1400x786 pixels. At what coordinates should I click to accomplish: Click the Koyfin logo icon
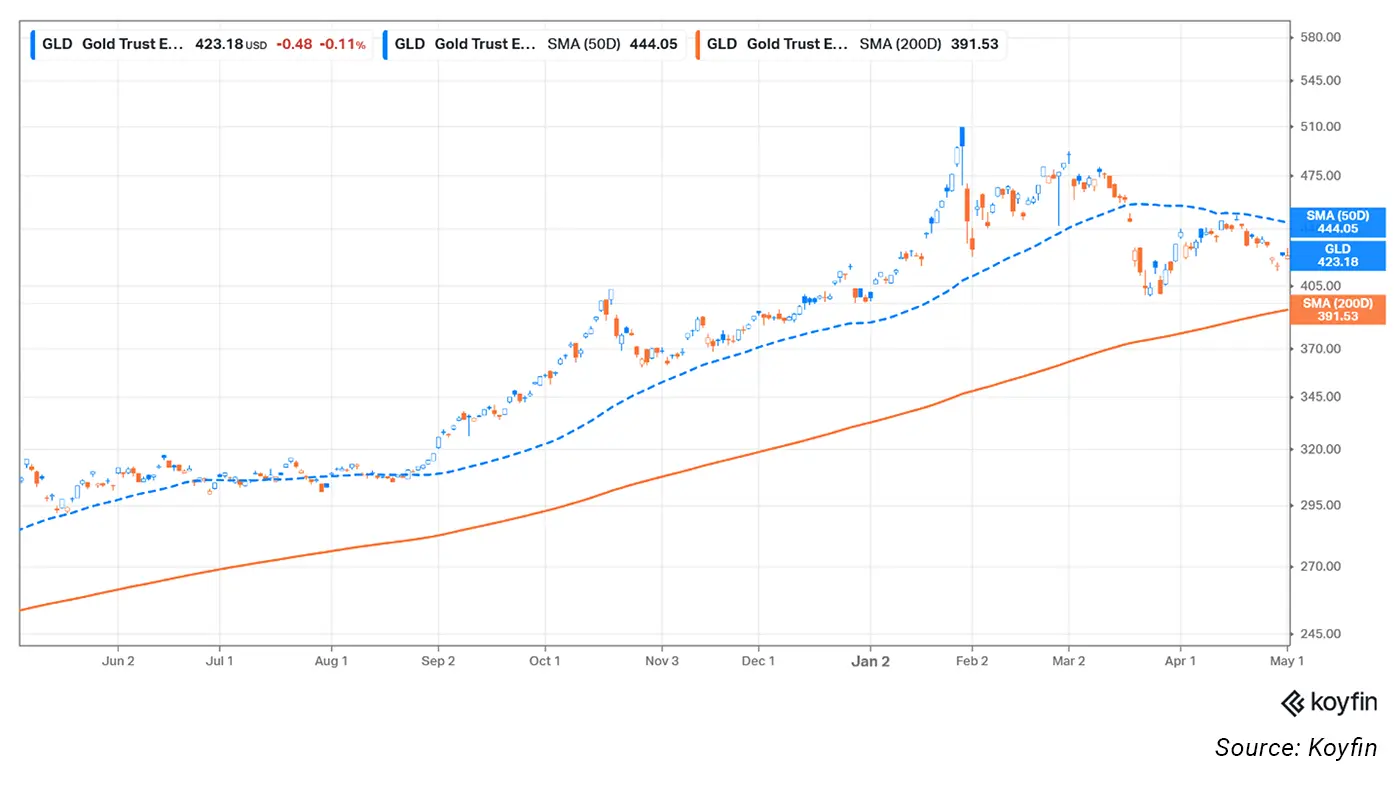1293,703
